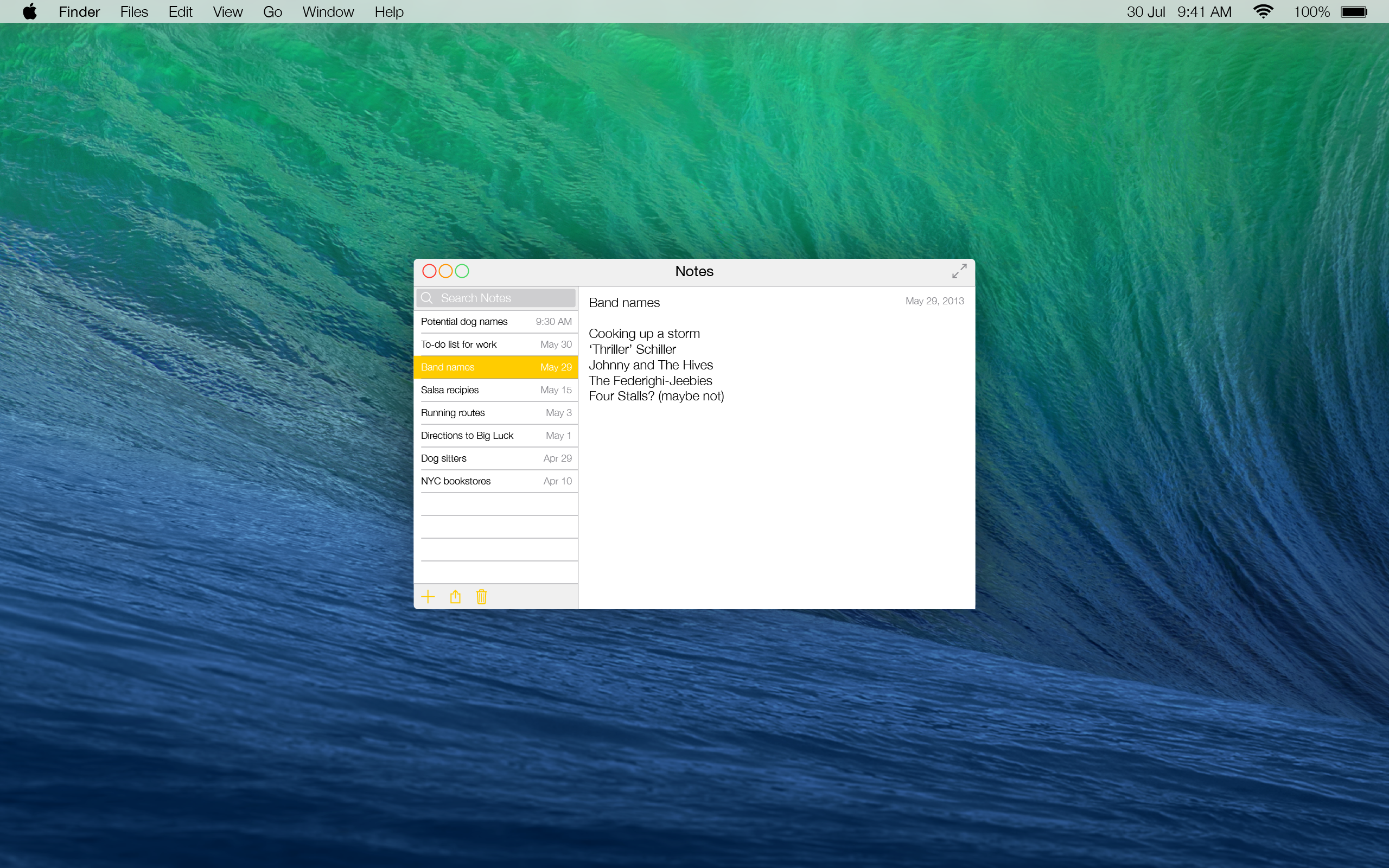
Task: Open the Help menu
Action: tap(388, 11)
